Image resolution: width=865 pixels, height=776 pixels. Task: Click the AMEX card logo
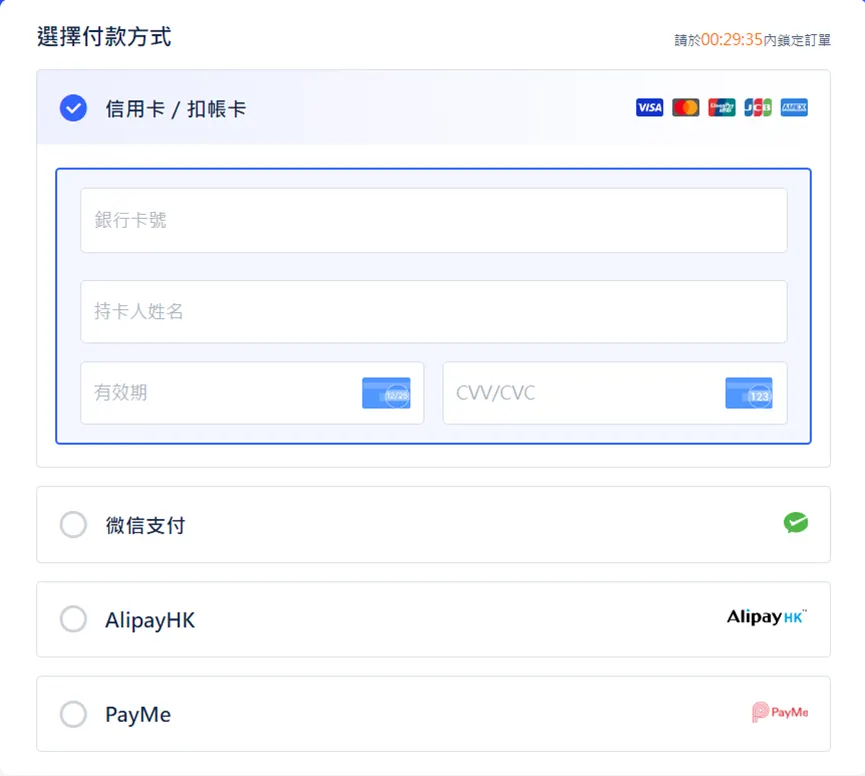click(794, 108)
